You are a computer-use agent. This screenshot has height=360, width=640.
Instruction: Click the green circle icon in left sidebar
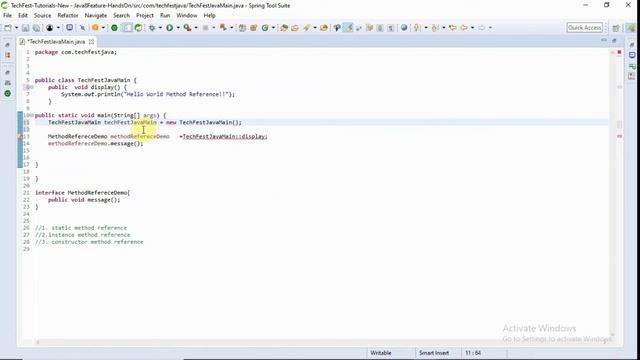point(7,93)
